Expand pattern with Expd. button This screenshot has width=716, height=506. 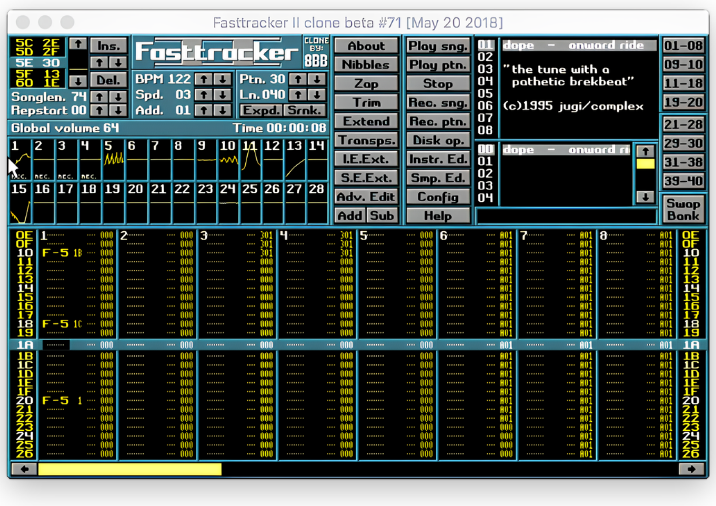[261, 110]
